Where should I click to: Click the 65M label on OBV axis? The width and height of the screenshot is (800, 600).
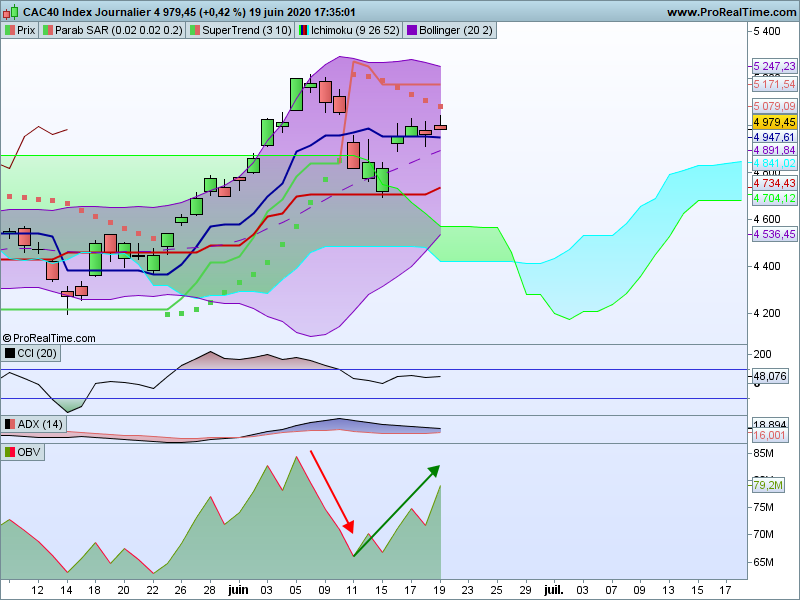(763, 562)
